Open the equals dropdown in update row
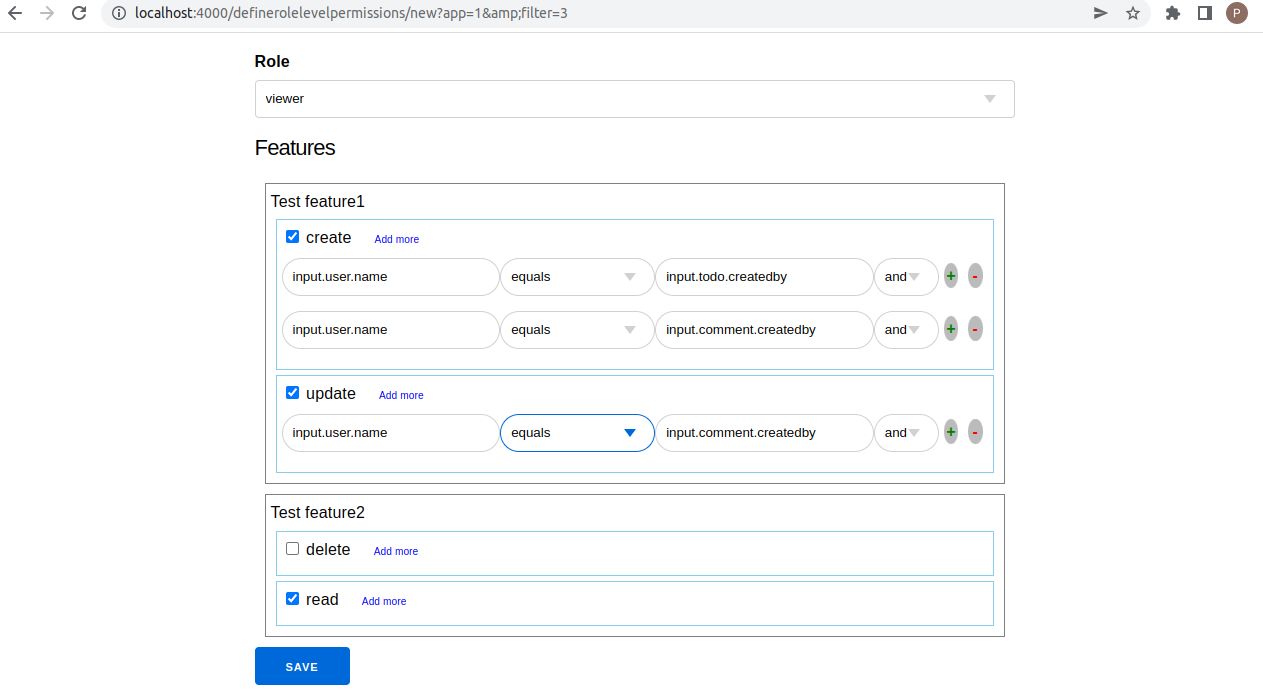 [x=577, y=433]
